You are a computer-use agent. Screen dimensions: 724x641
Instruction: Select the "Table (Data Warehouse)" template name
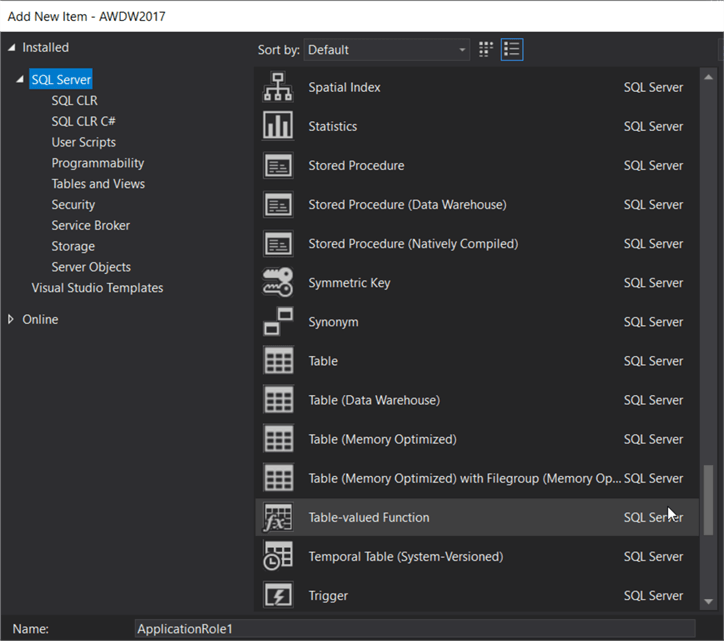point(374,400)
